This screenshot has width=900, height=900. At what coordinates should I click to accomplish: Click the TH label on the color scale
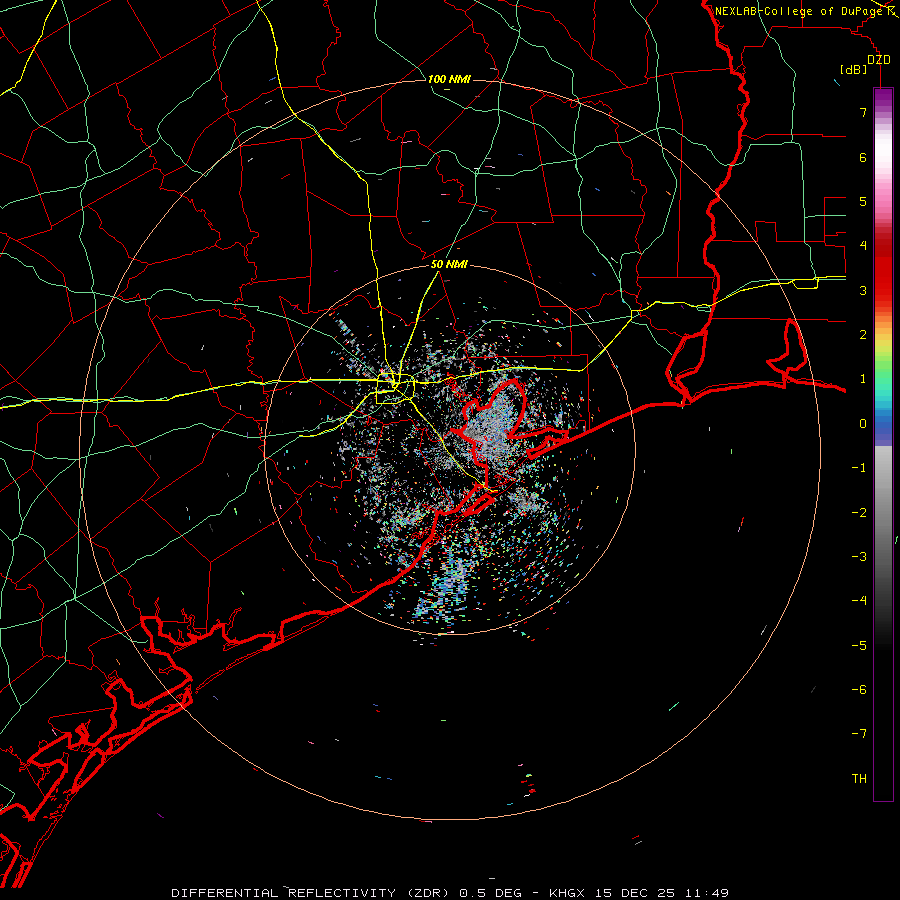click(x=859, y=779)
